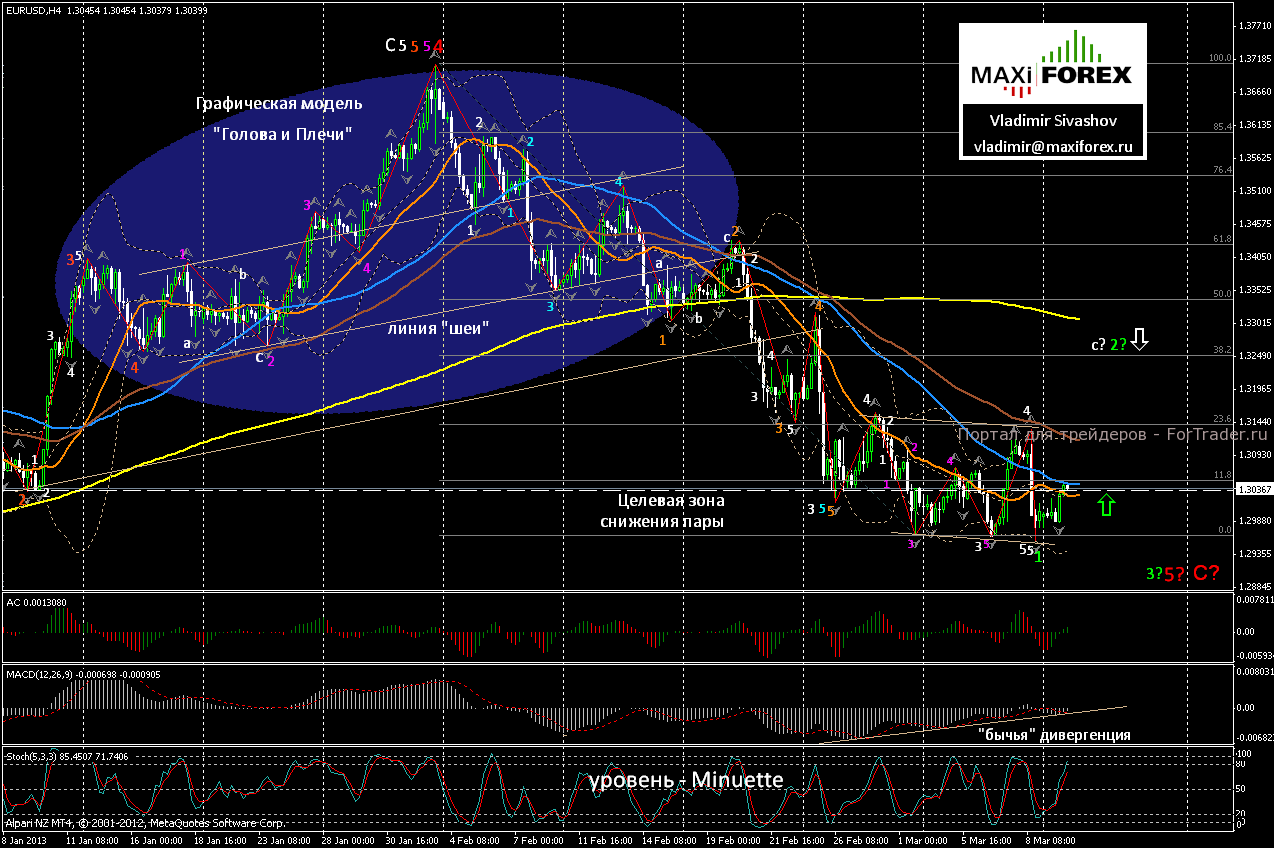Select the 23.6 Fibonacci level label
Image resolution: width=1274 pixels, height=848 pixels.
pyautogui.click(x=1221, y=419)
